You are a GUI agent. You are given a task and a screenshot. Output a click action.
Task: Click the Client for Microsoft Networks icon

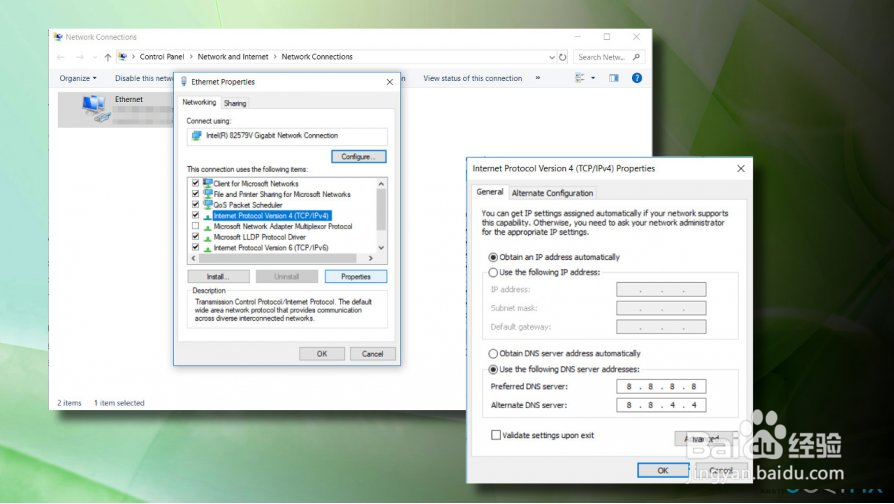(208, 184)
